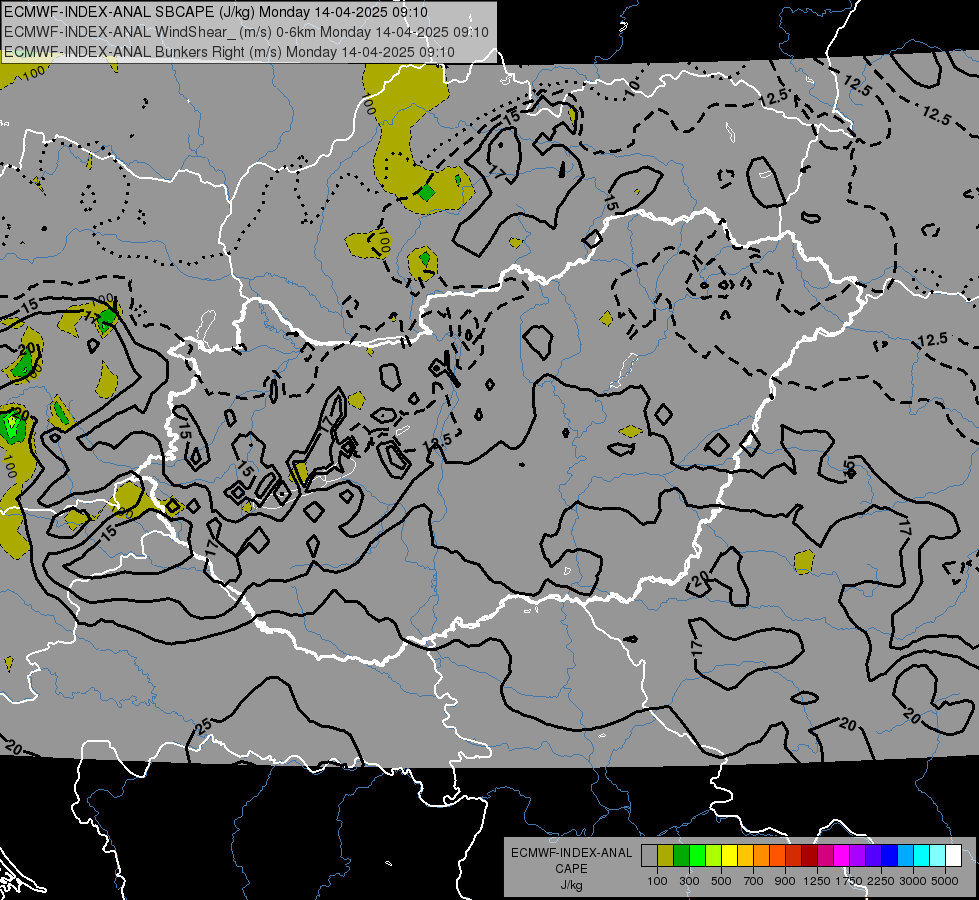Select the pure yellow legend swatch

point(730,856)
